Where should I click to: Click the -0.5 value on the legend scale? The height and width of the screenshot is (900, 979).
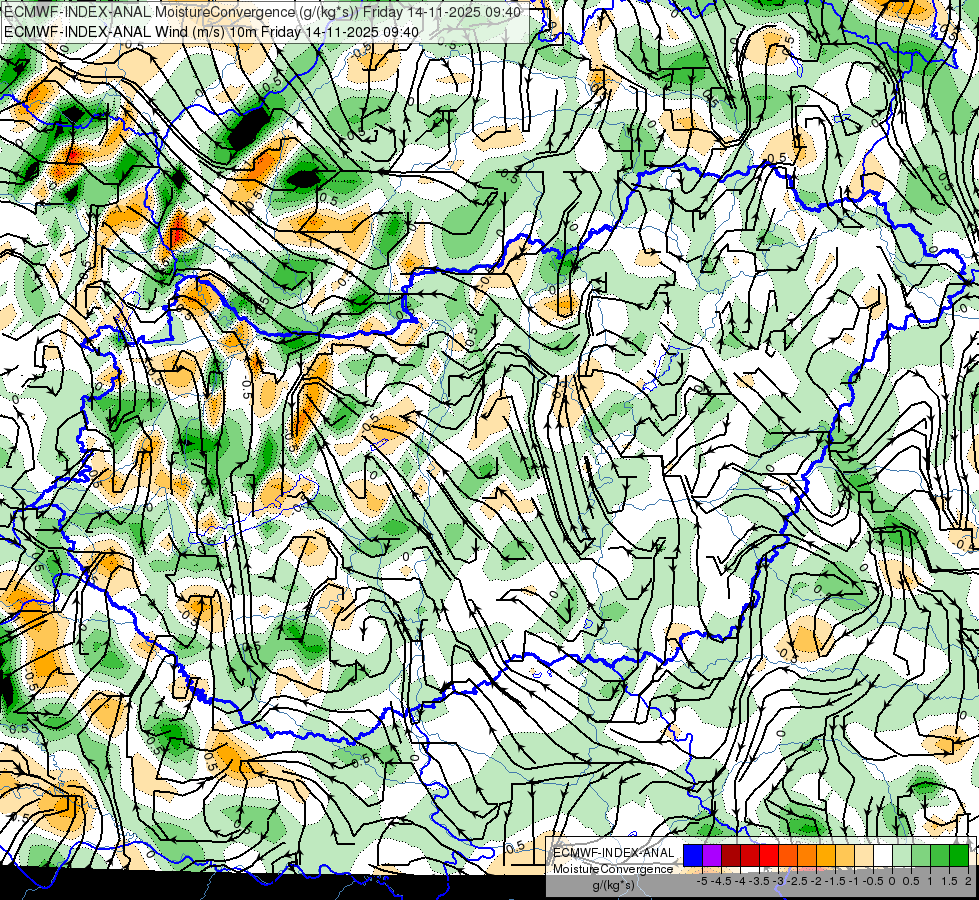click(873, 881)
